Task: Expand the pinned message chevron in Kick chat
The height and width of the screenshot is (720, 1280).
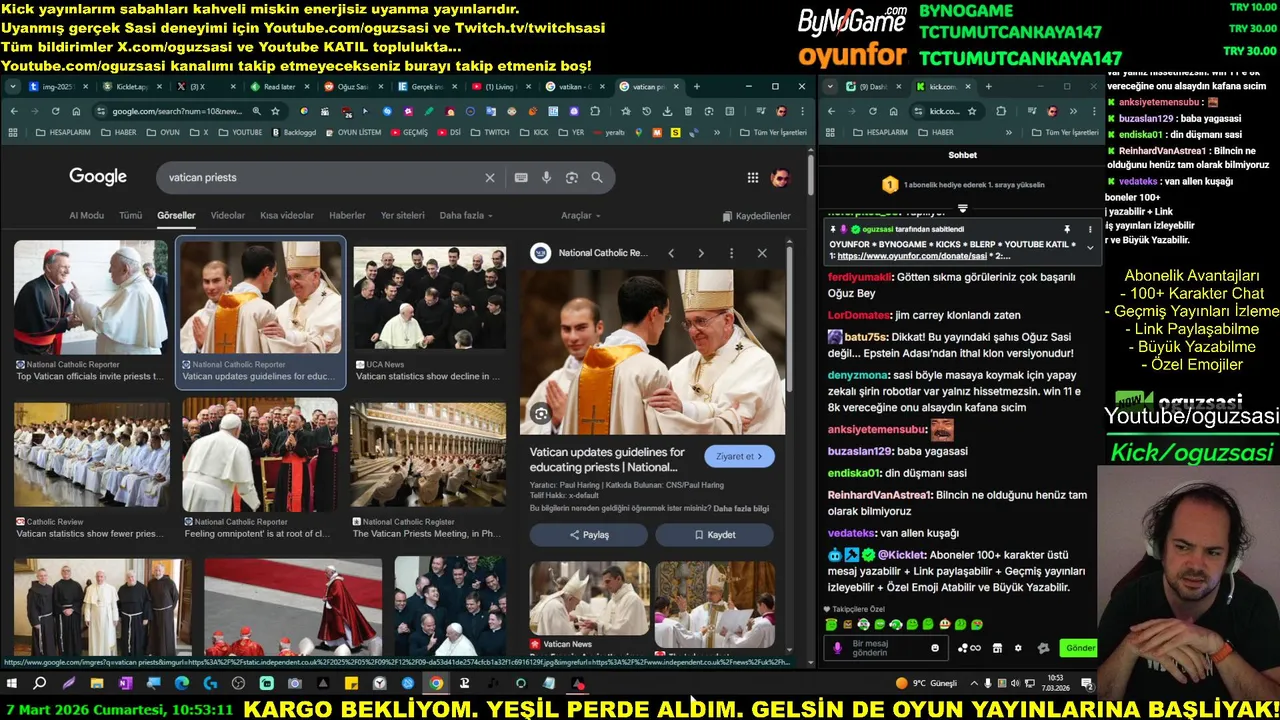Action: [x=1090, y=248]
